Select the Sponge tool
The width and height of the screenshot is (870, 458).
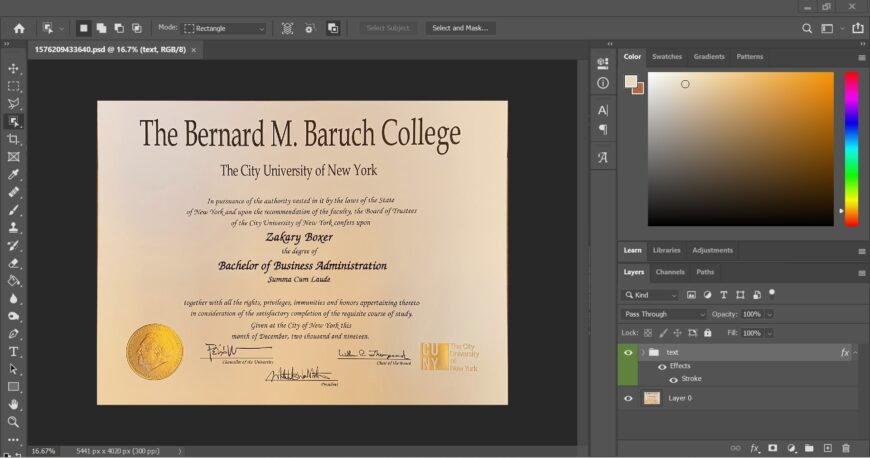click(x=13, y=316)
